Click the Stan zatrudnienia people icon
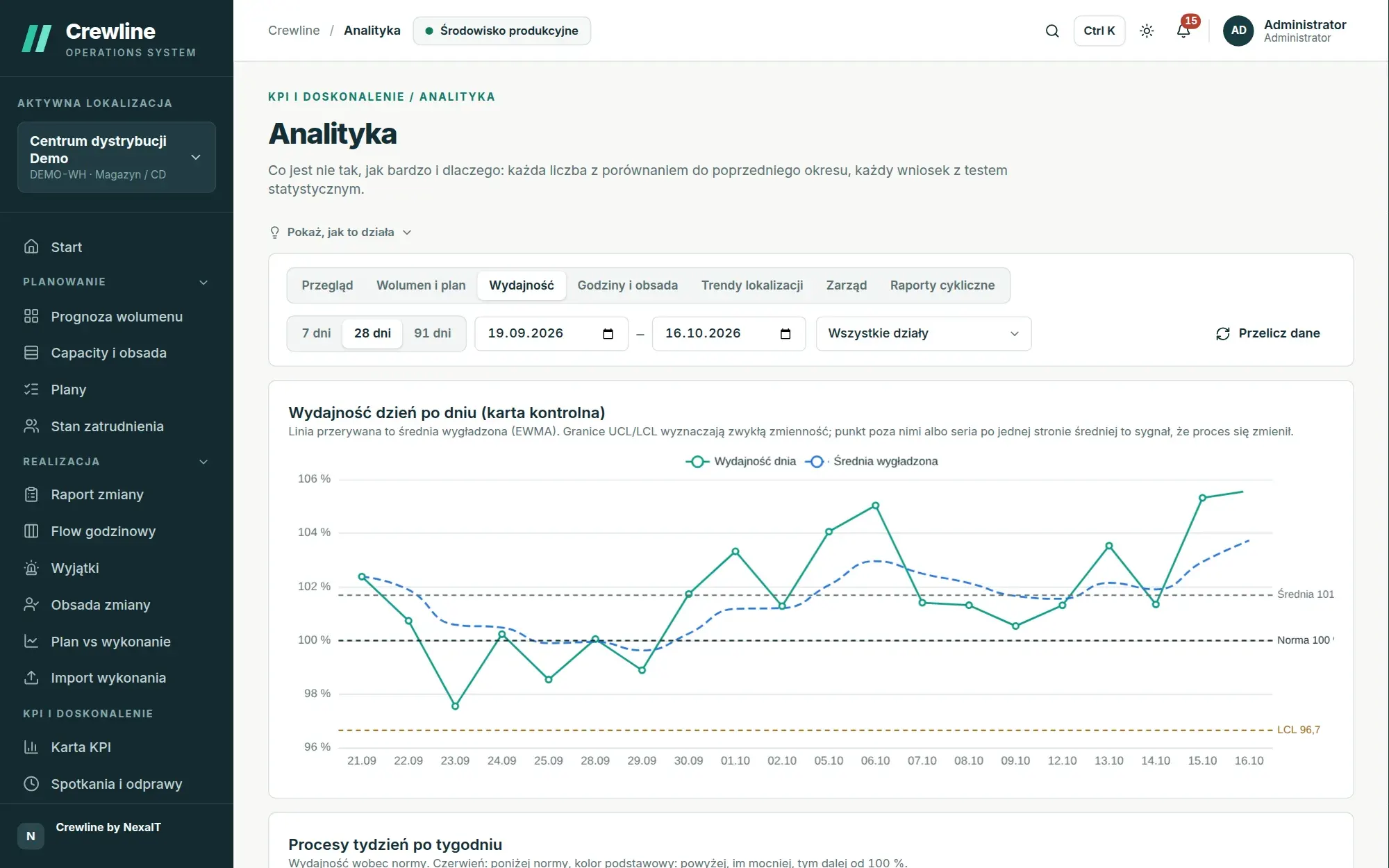 31,426
